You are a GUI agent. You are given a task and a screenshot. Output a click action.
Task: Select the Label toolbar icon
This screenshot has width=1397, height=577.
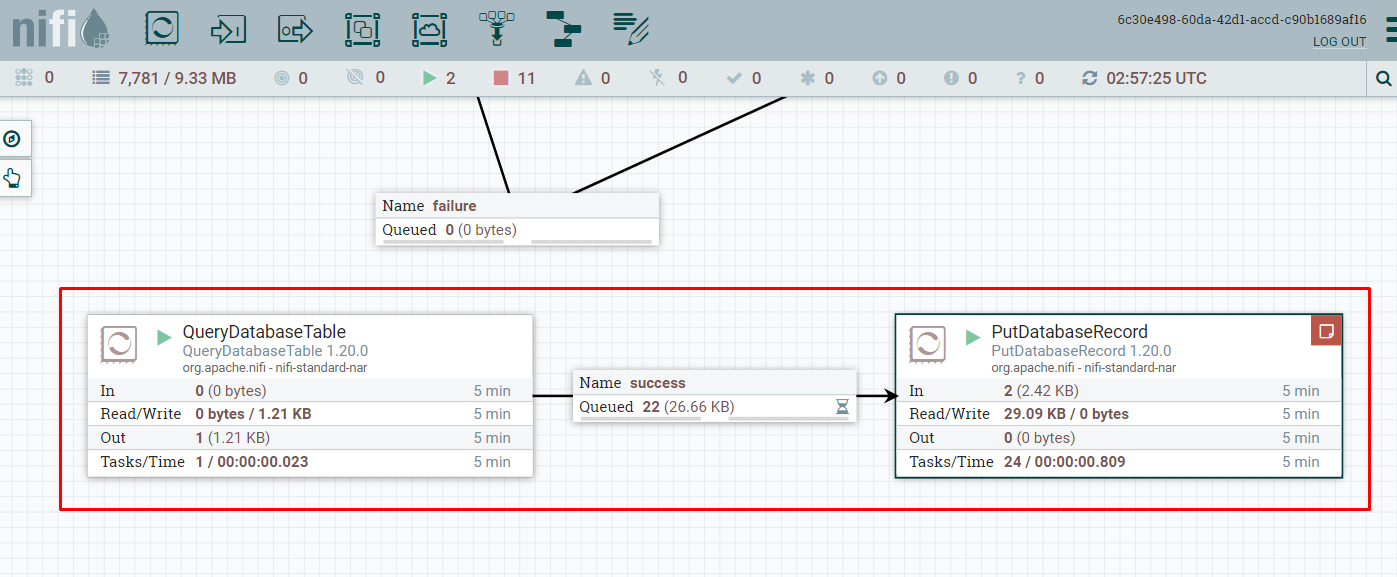[x=629, y=29]
